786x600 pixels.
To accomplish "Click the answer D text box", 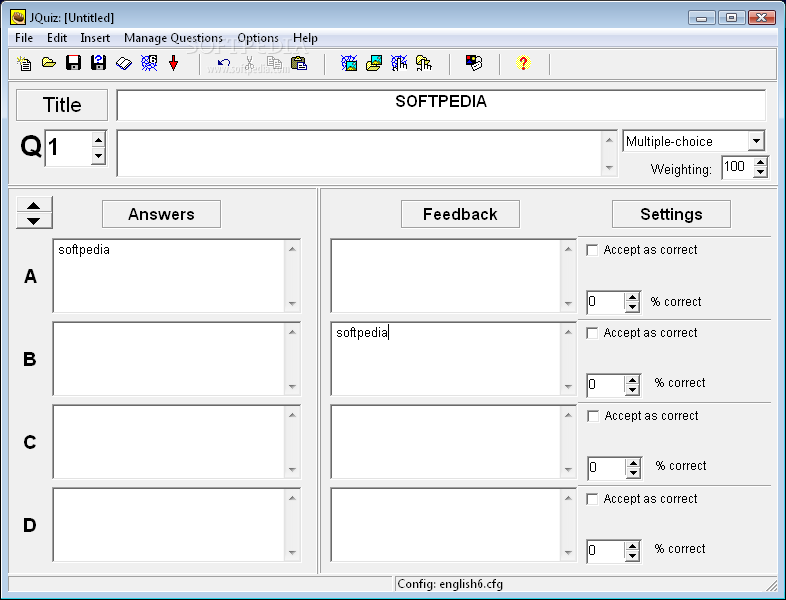I will [x=169, y=525].
